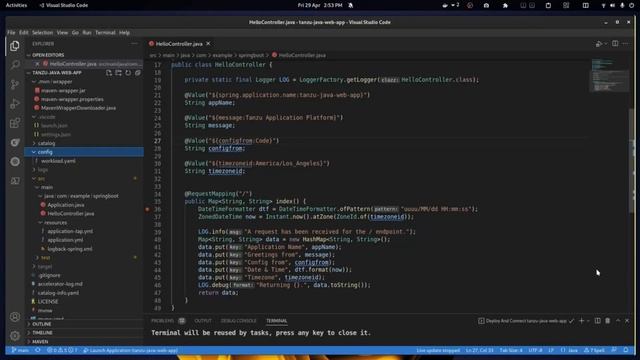The height and width of the screenshot is (360, 640).
Task: Open workload.yaml in explorer
Action: pos(58,161)
